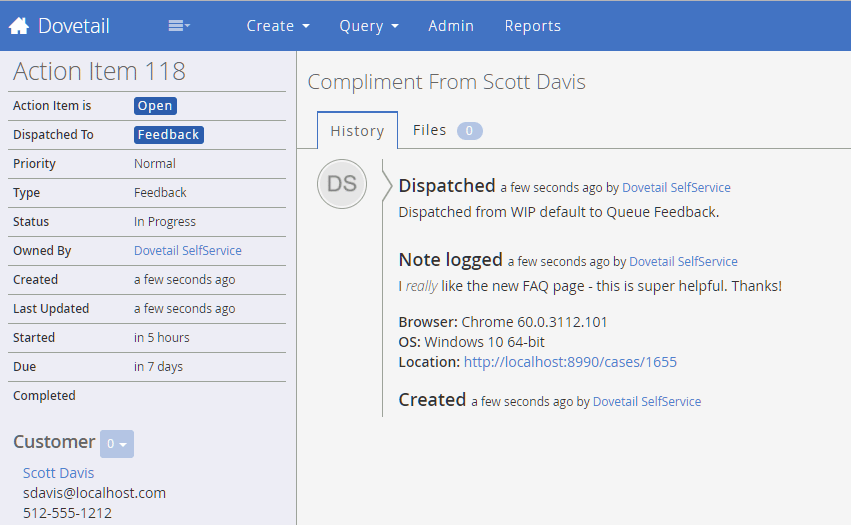Image resolution: width=851 pixels, height=525 pixels.
Task: Select the History tab
Action: point(357,131)
